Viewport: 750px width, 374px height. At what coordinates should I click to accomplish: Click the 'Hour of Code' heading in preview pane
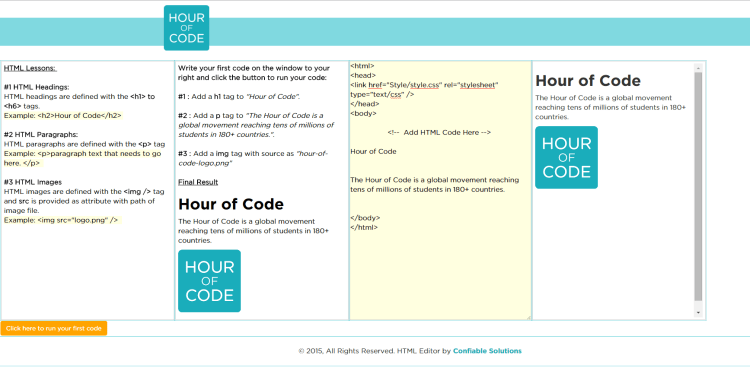tap(588, 81)
